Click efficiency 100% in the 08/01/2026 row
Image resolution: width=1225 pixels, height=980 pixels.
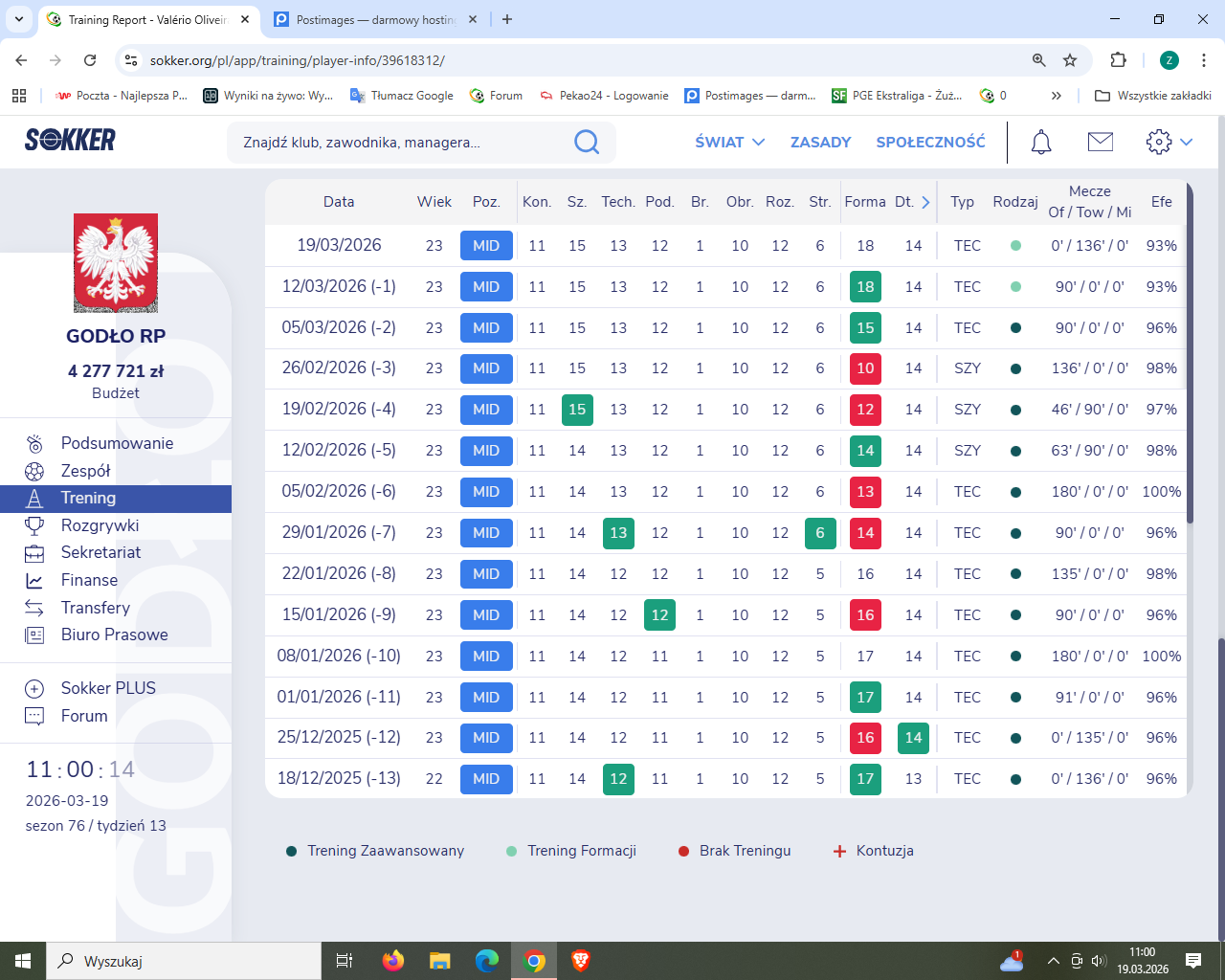[x=1162, y=657]
